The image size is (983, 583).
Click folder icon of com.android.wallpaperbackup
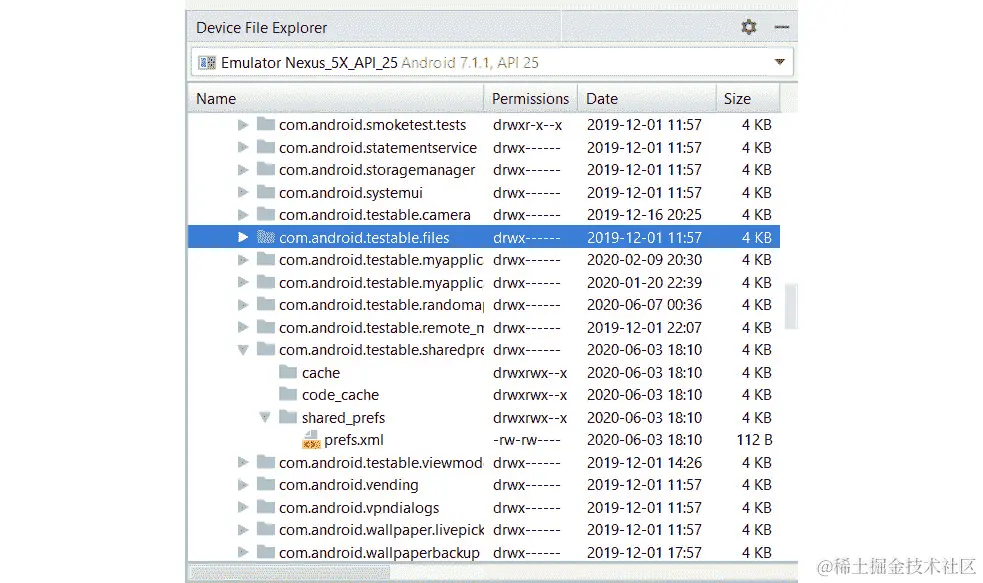266,552
